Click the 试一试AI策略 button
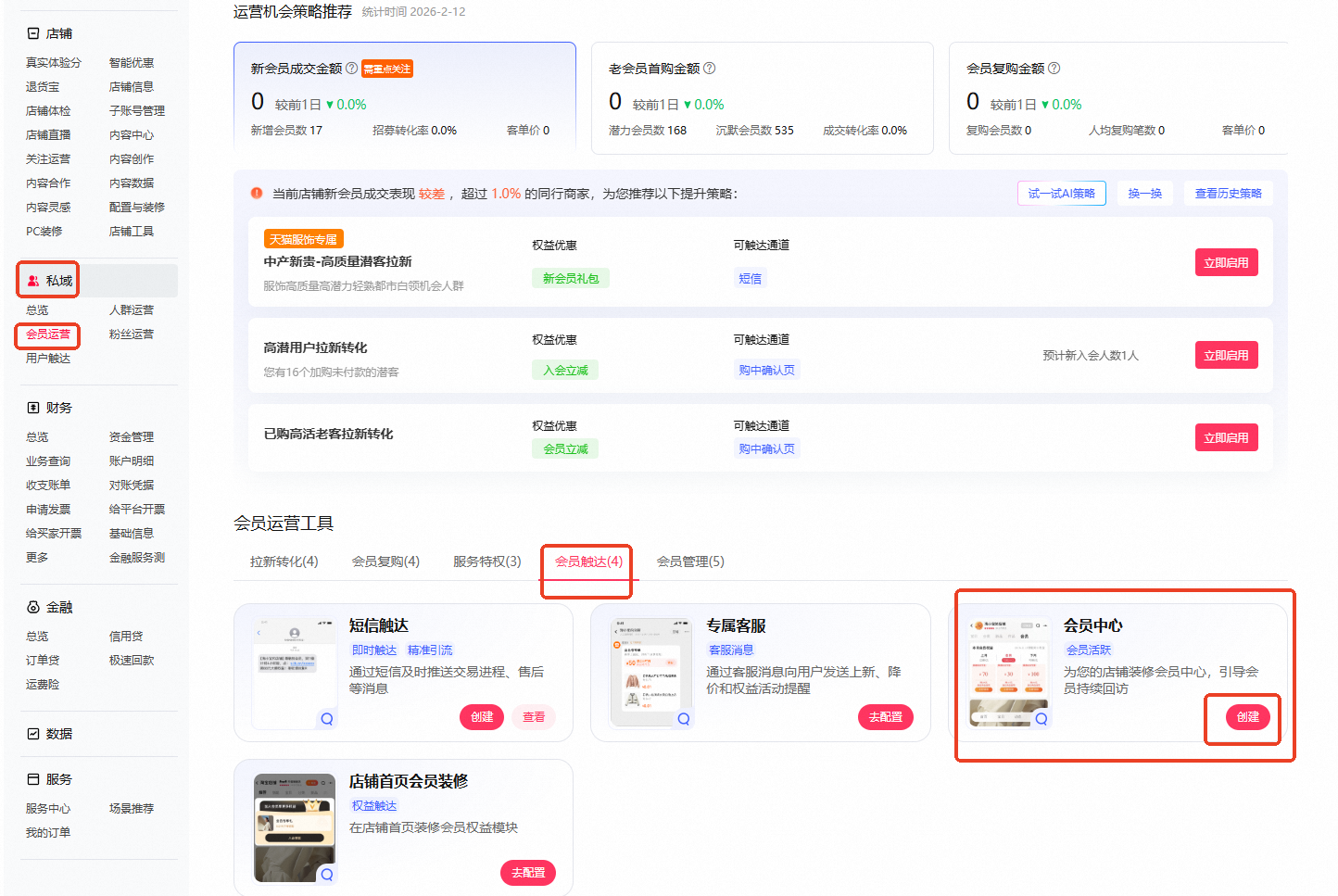This screenshot has width=1338, height=896. point(1062,194)
